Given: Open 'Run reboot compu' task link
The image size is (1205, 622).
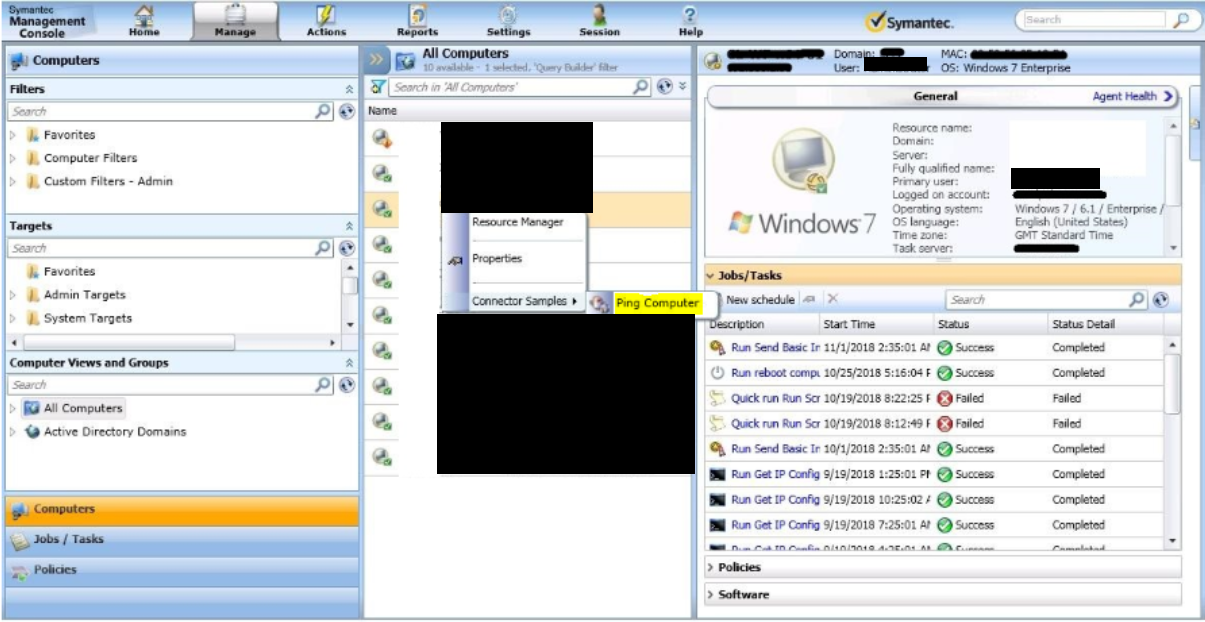Looking at the screenshot, I should point(775,373).
